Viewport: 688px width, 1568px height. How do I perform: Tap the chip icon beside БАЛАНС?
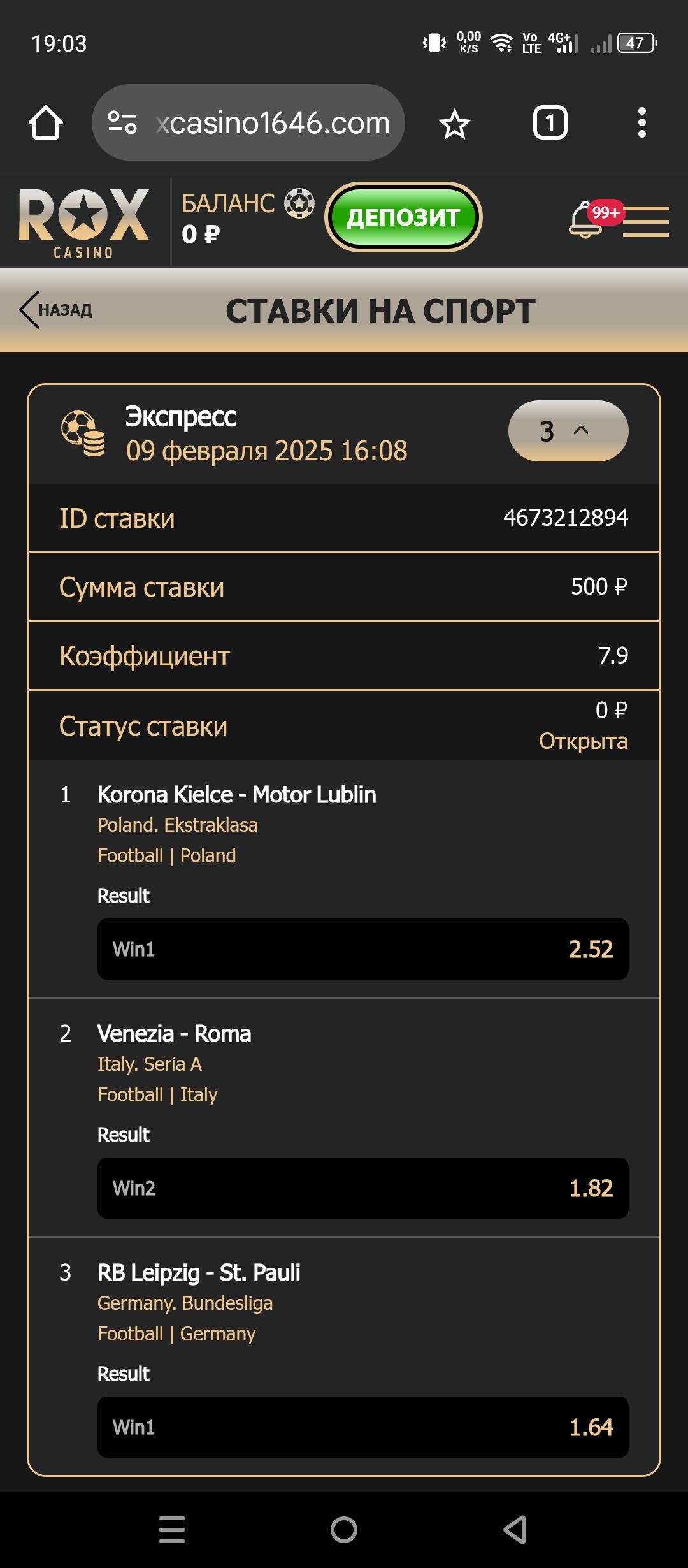tap(299, 204)
